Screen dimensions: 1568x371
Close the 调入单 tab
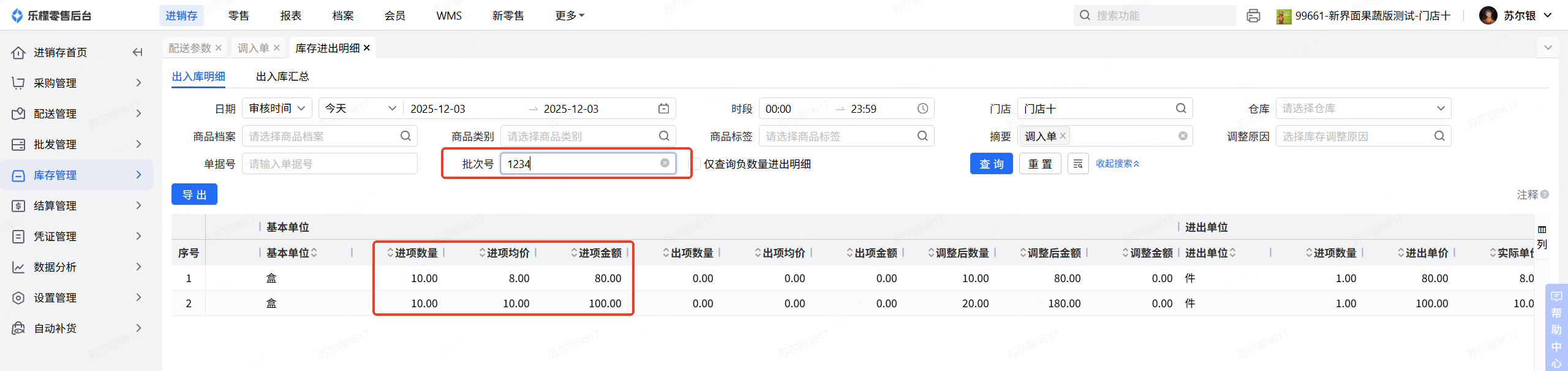(277, 48)
